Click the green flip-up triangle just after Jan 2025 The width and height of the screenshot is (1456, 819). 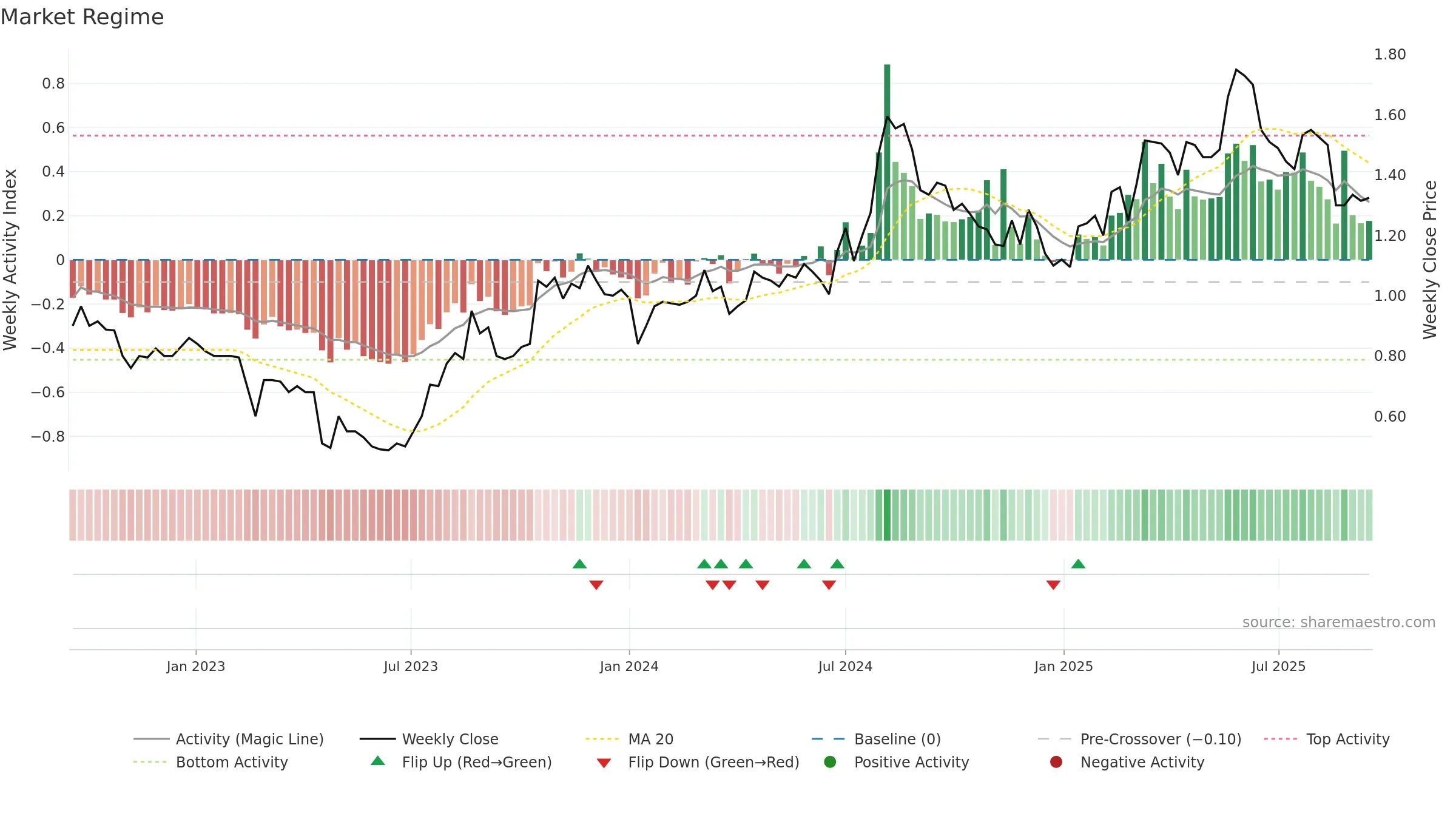point(1078,564)
